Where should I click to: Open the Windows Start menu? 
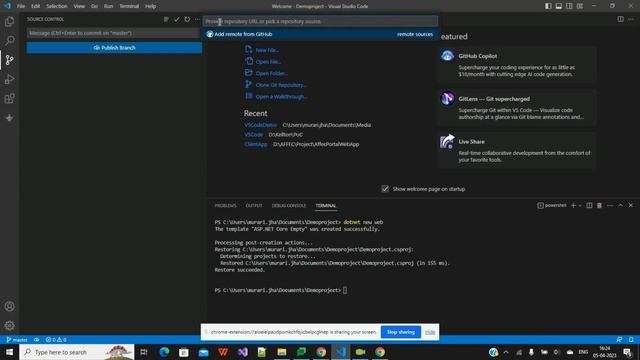tap(9, 352)
